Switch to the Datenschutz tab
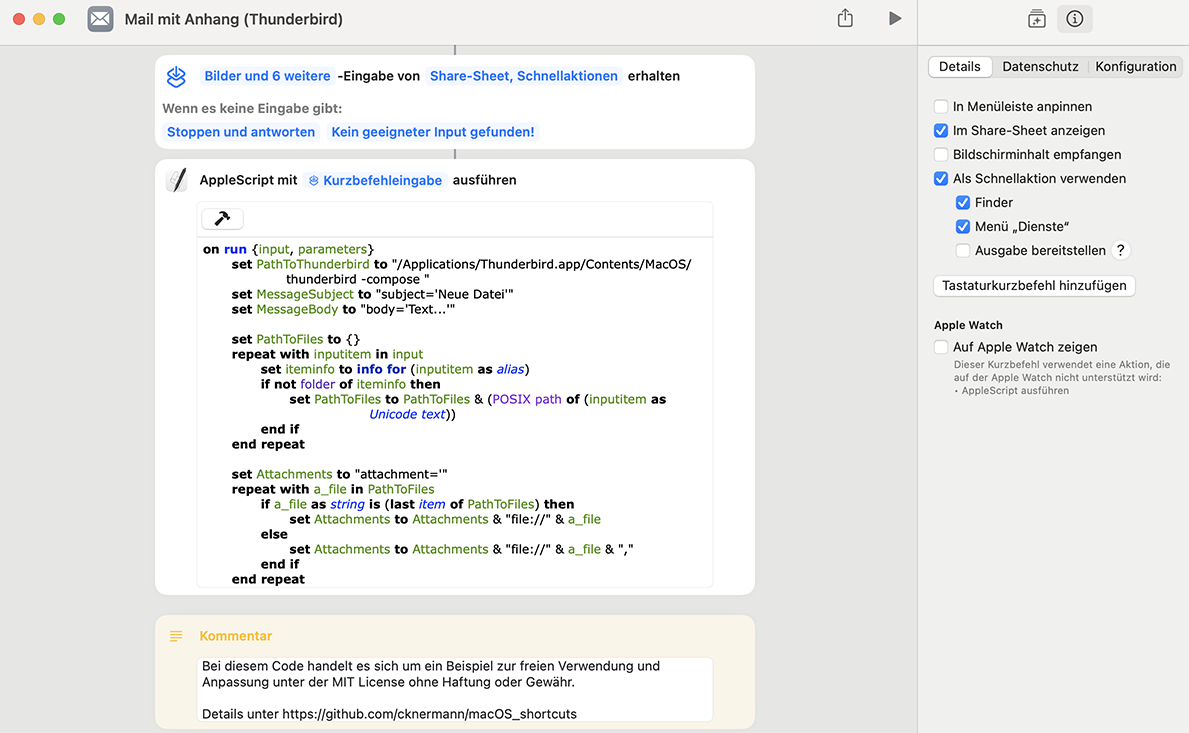The image size is (1189, 733). click(1040, 67)
